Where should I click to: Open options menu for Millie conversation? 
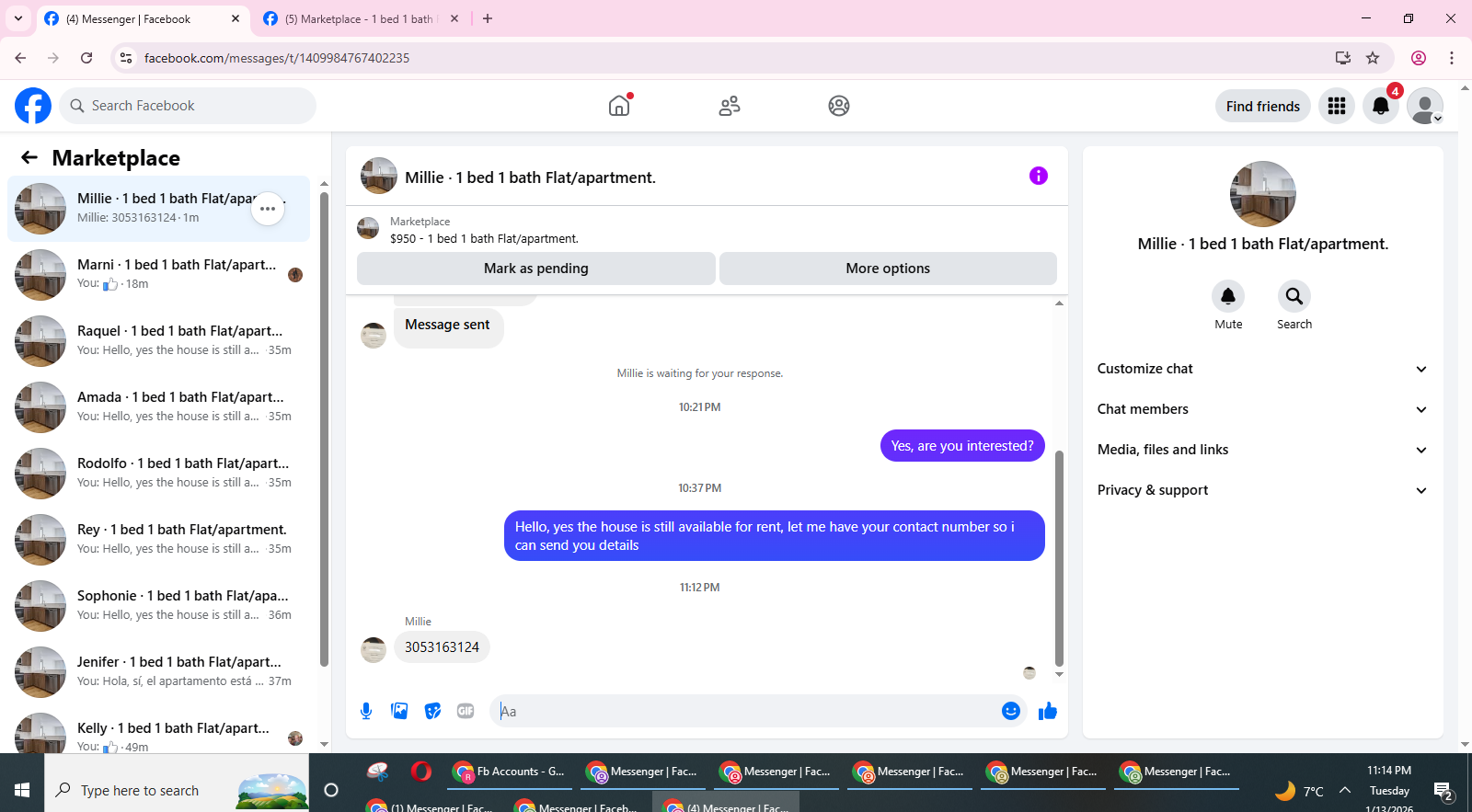pos(268,209)
